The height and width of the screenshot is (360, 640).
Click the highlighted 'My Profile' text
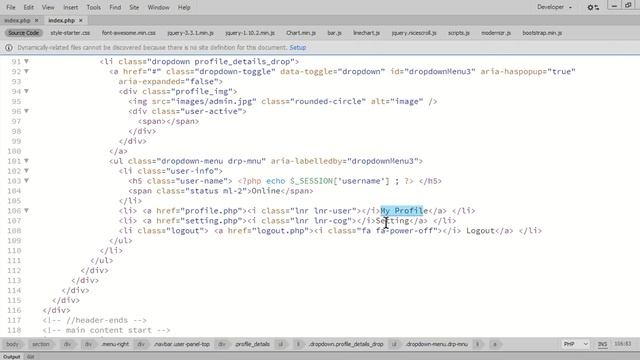(x=402, y=211)
